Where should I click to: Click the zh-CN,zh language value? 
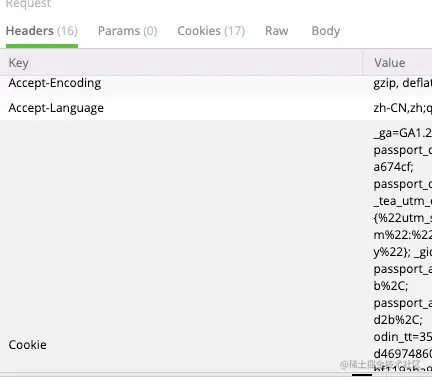click(402, 108)
